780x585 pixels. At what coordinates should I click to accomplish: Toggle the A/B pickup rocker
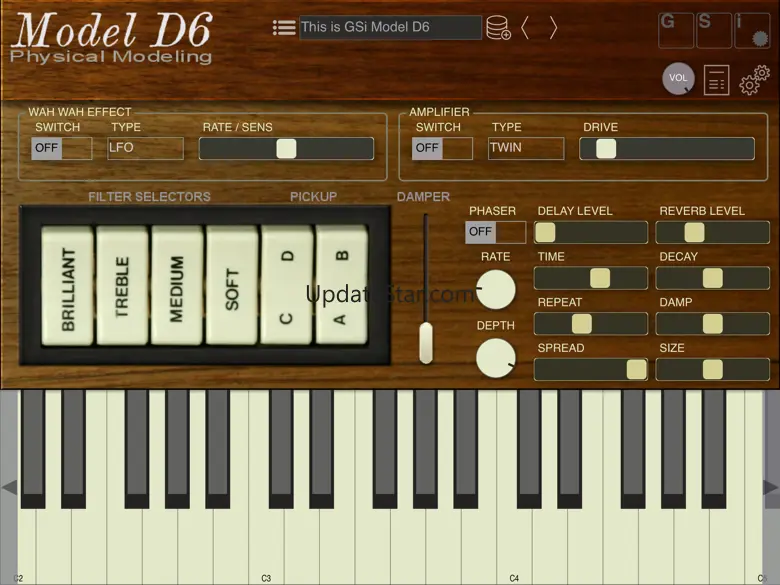pos(342,286)
